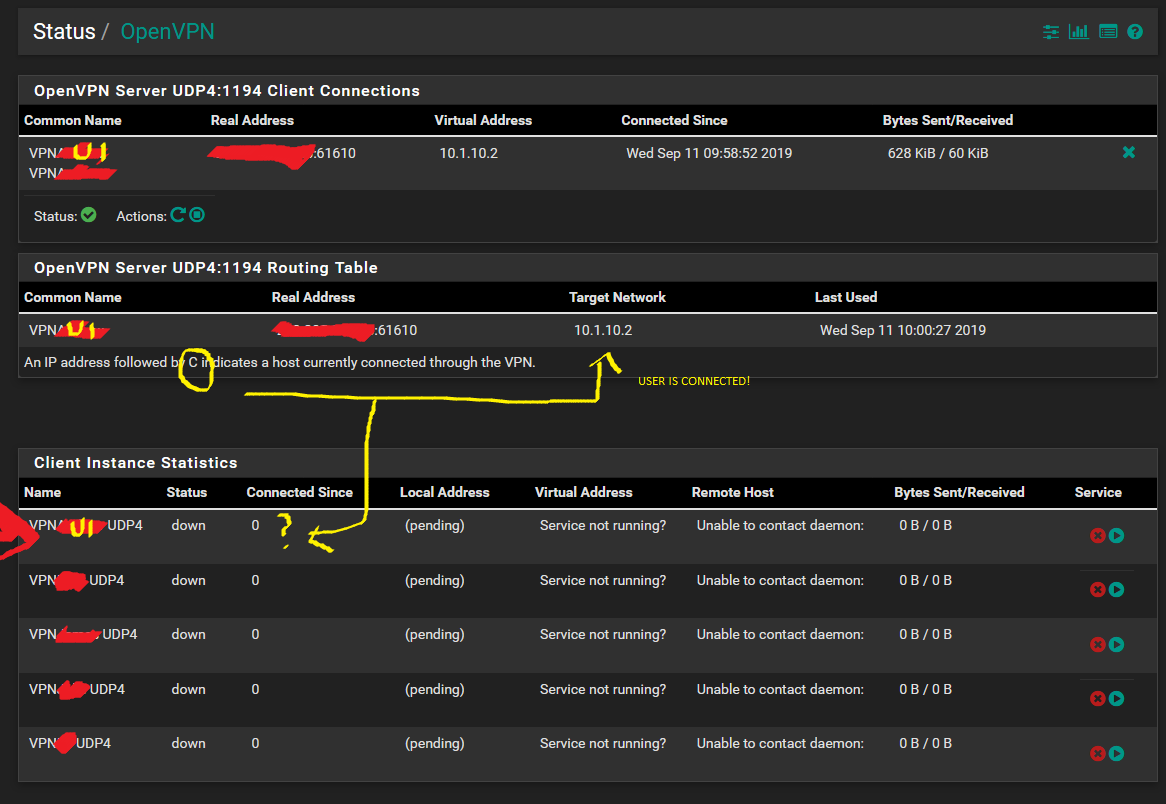Stop service in second Client Instance row
This screenshot has height=804, width=1166.
[1098, 590]
